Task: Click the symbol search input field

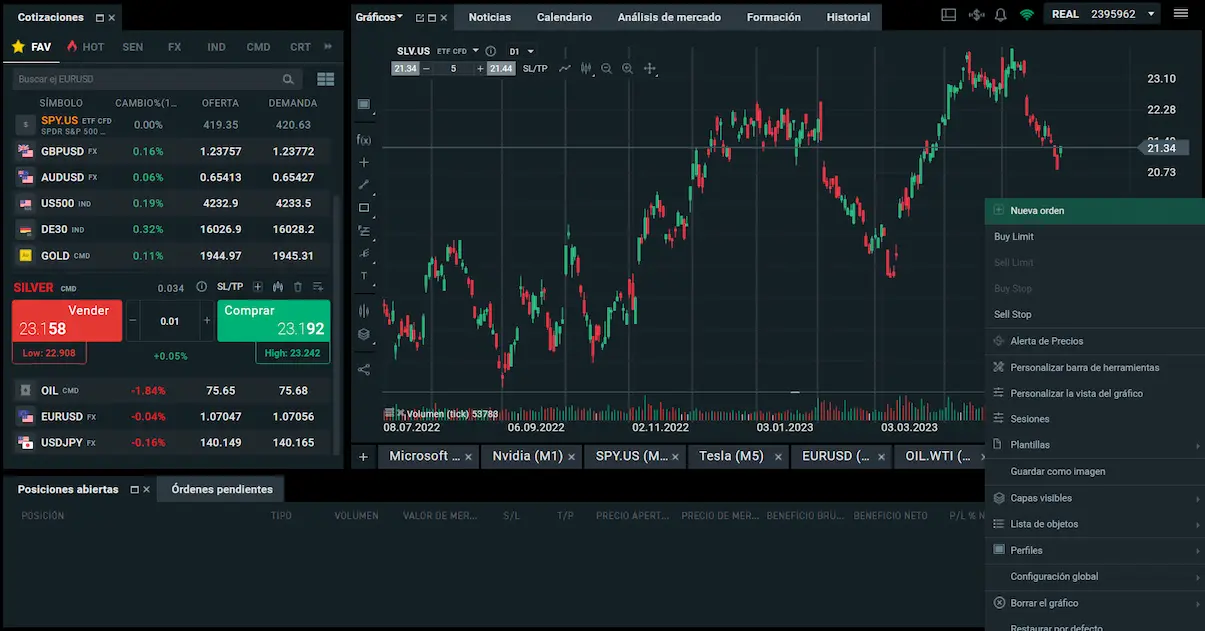Action: (x=148, y=79)
